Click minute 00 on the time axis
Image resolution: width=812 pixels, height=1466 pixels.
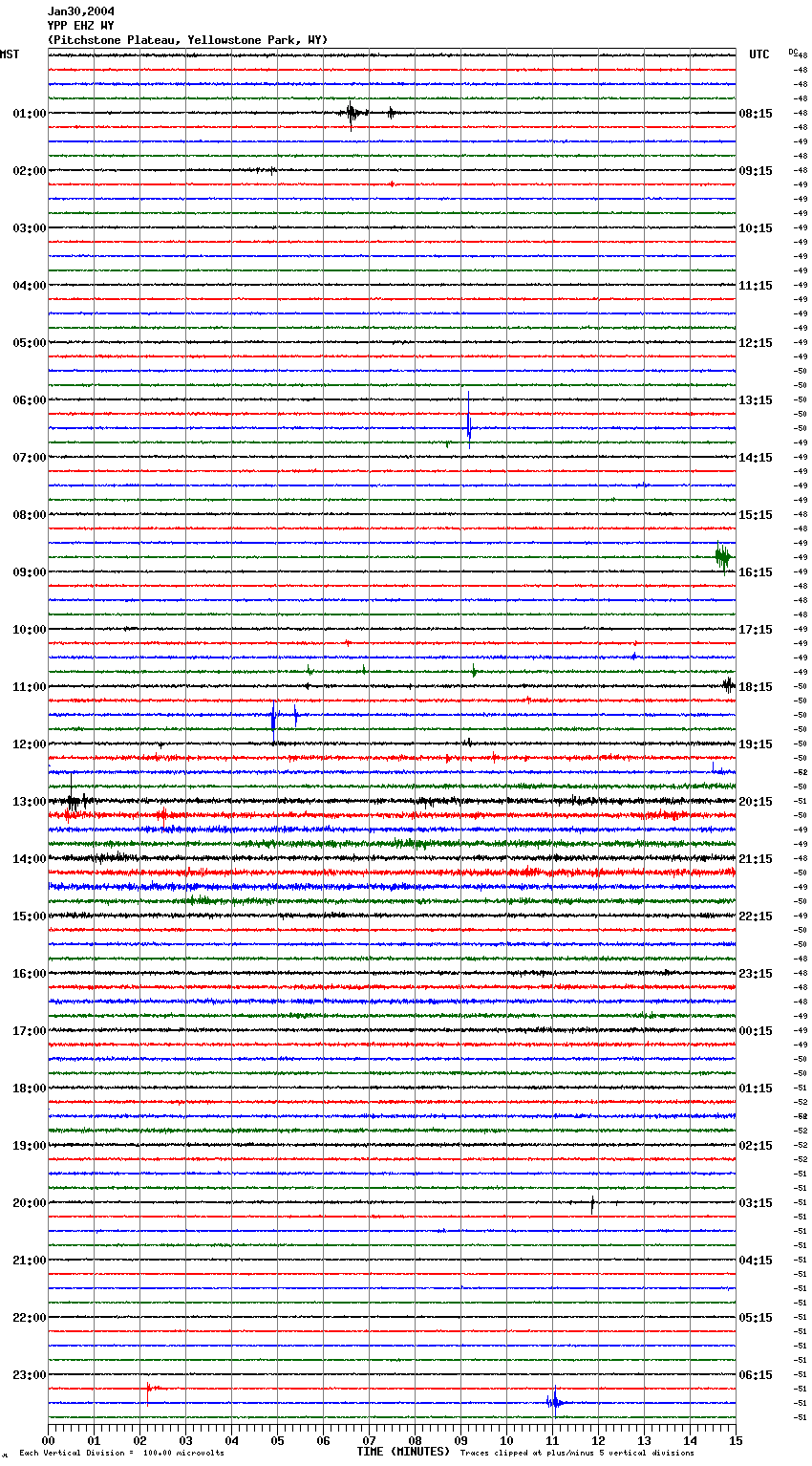[48, 1440]
